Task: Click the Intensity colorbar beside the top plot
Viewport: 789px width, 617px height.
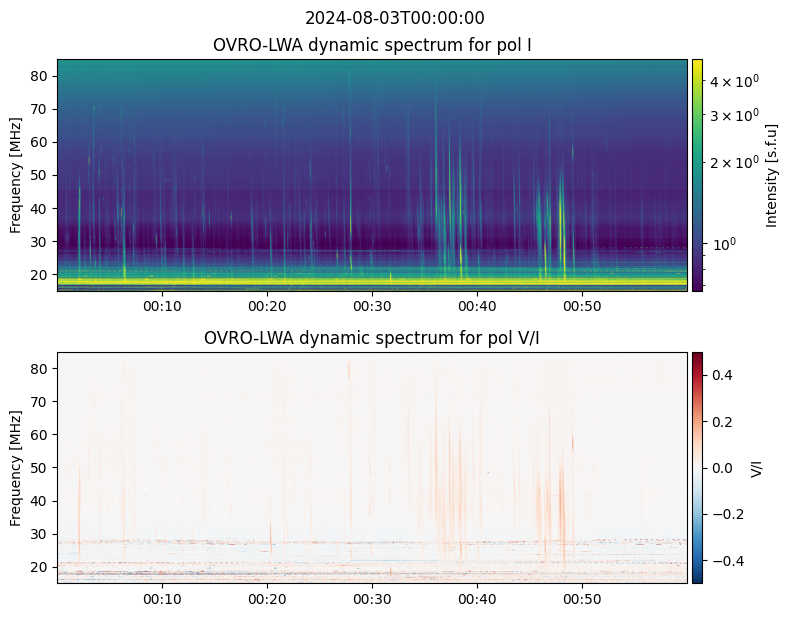Action: point(697,174)
